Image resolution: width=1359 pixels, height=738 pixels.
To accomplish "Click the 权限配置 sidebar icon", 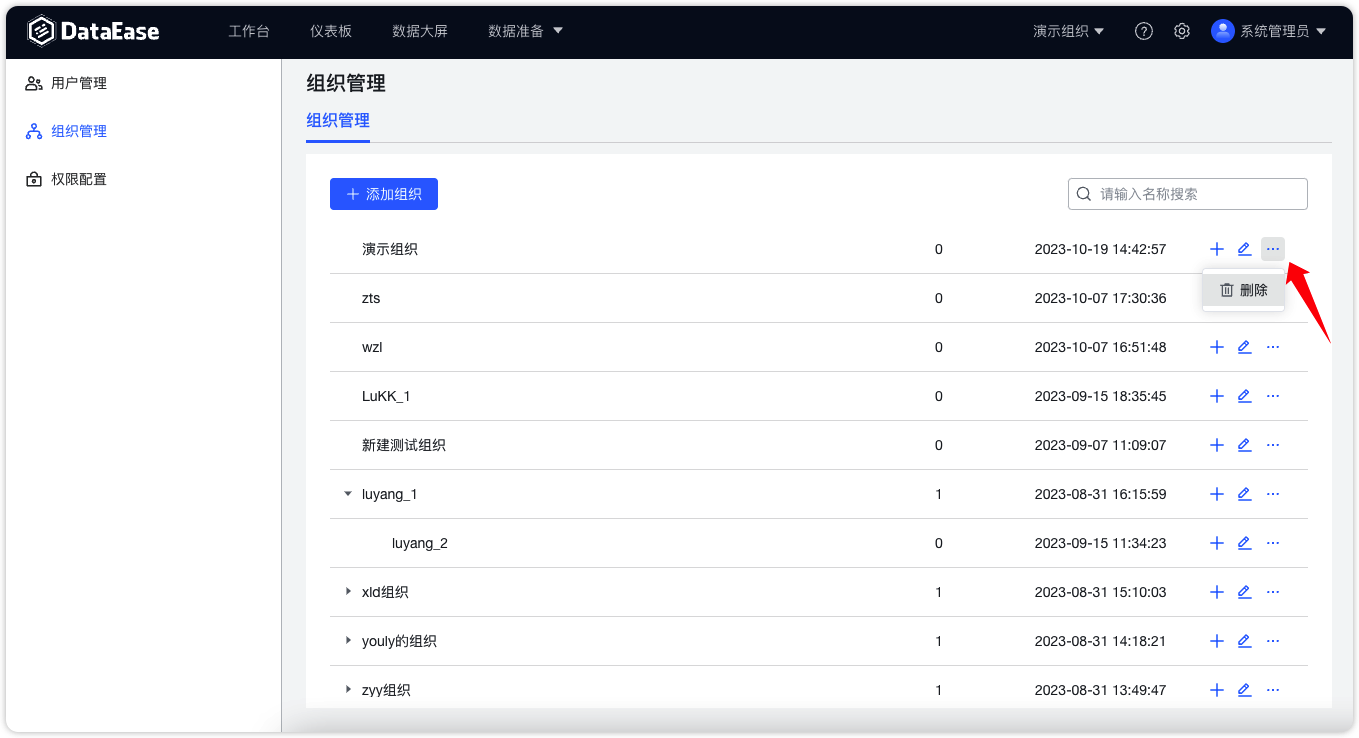I will point(34,179).
